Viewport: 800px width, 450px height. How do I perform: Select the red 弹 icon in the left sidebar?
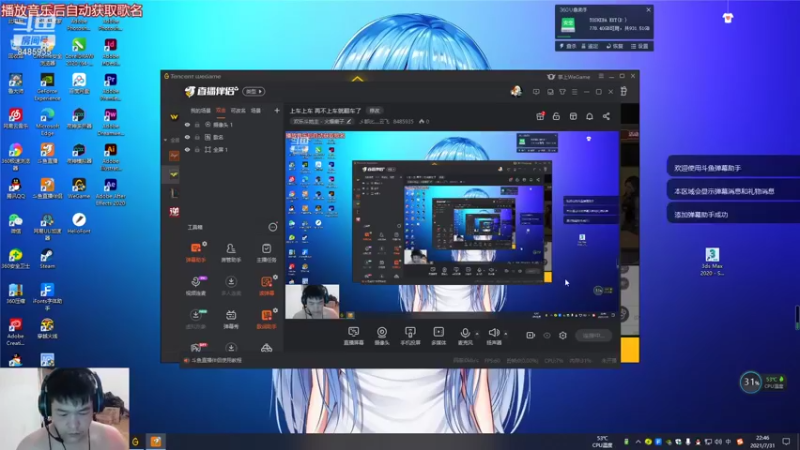[174, 212]
